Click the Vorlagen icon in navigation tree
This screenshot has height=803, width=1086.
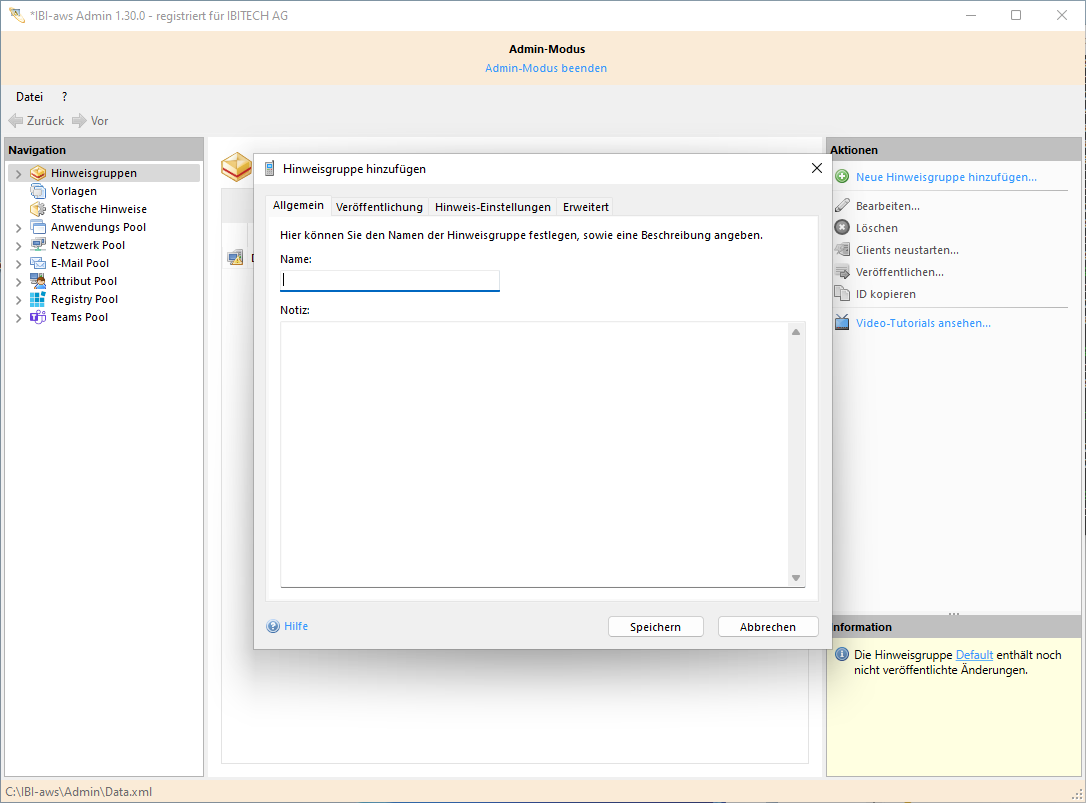click(x=38, y=191)
